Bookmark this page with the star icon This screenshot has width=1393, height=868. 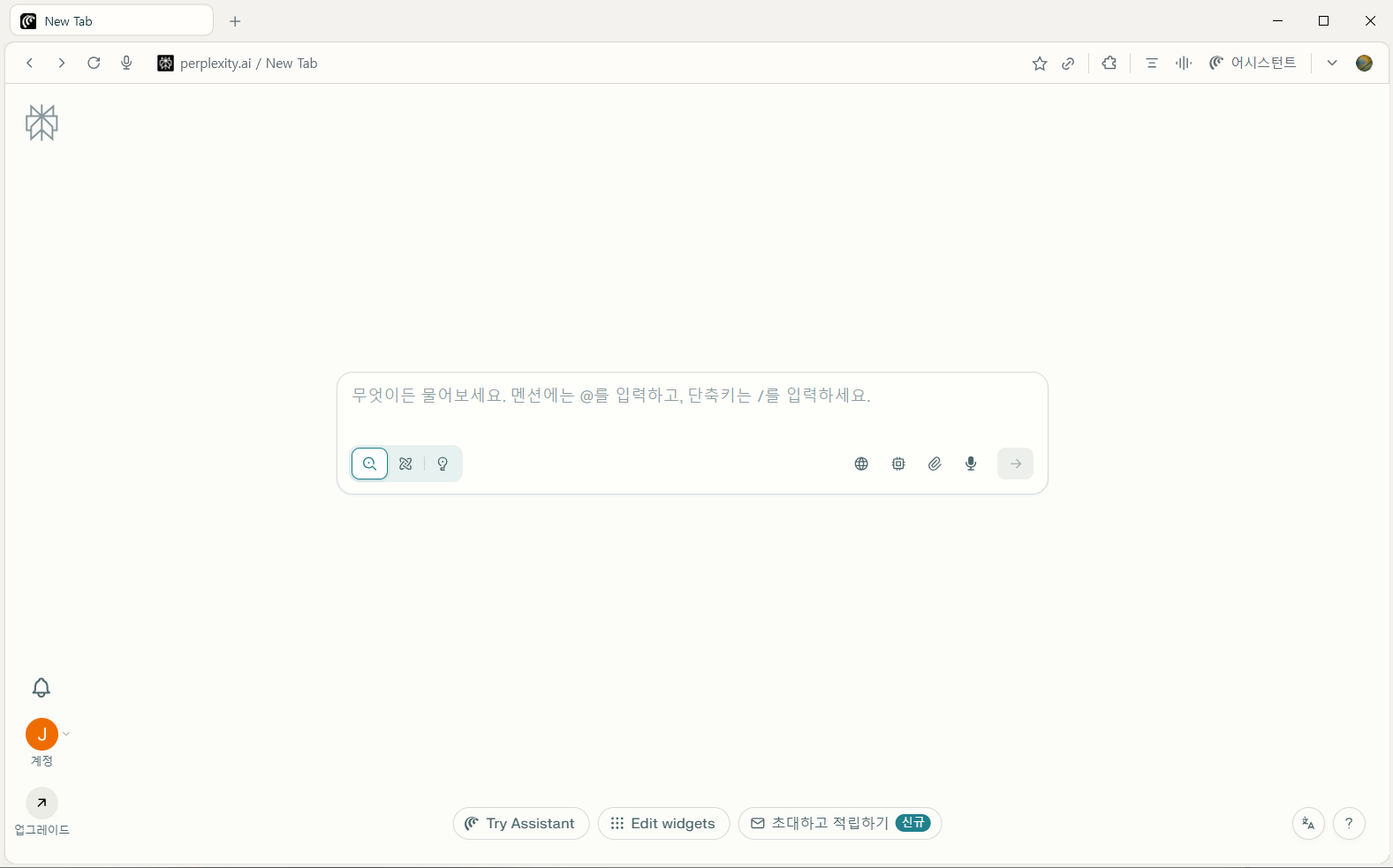(x=1040, y=63)
